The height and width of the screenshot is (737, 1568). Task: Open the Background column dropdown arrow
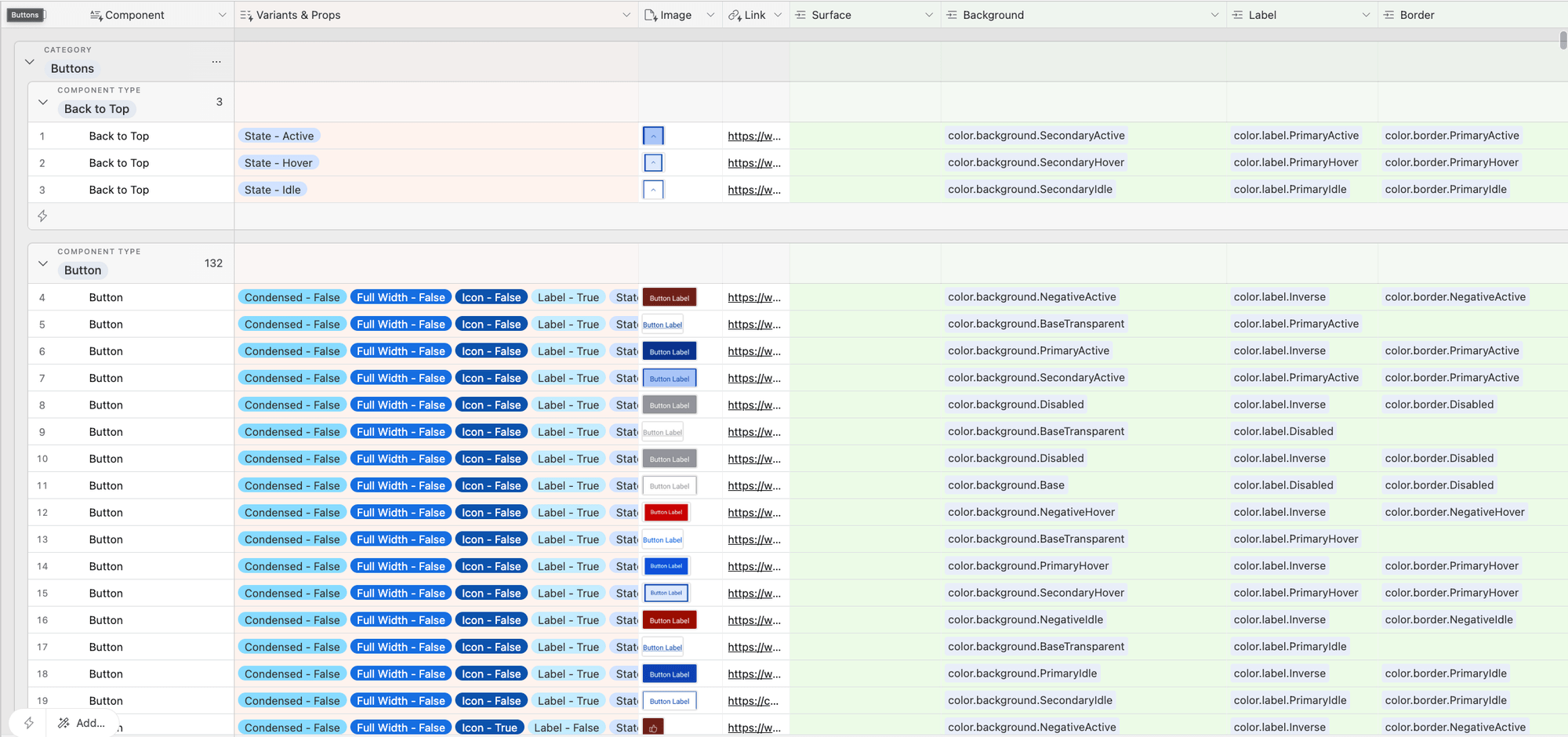(x=1214, y=15)
